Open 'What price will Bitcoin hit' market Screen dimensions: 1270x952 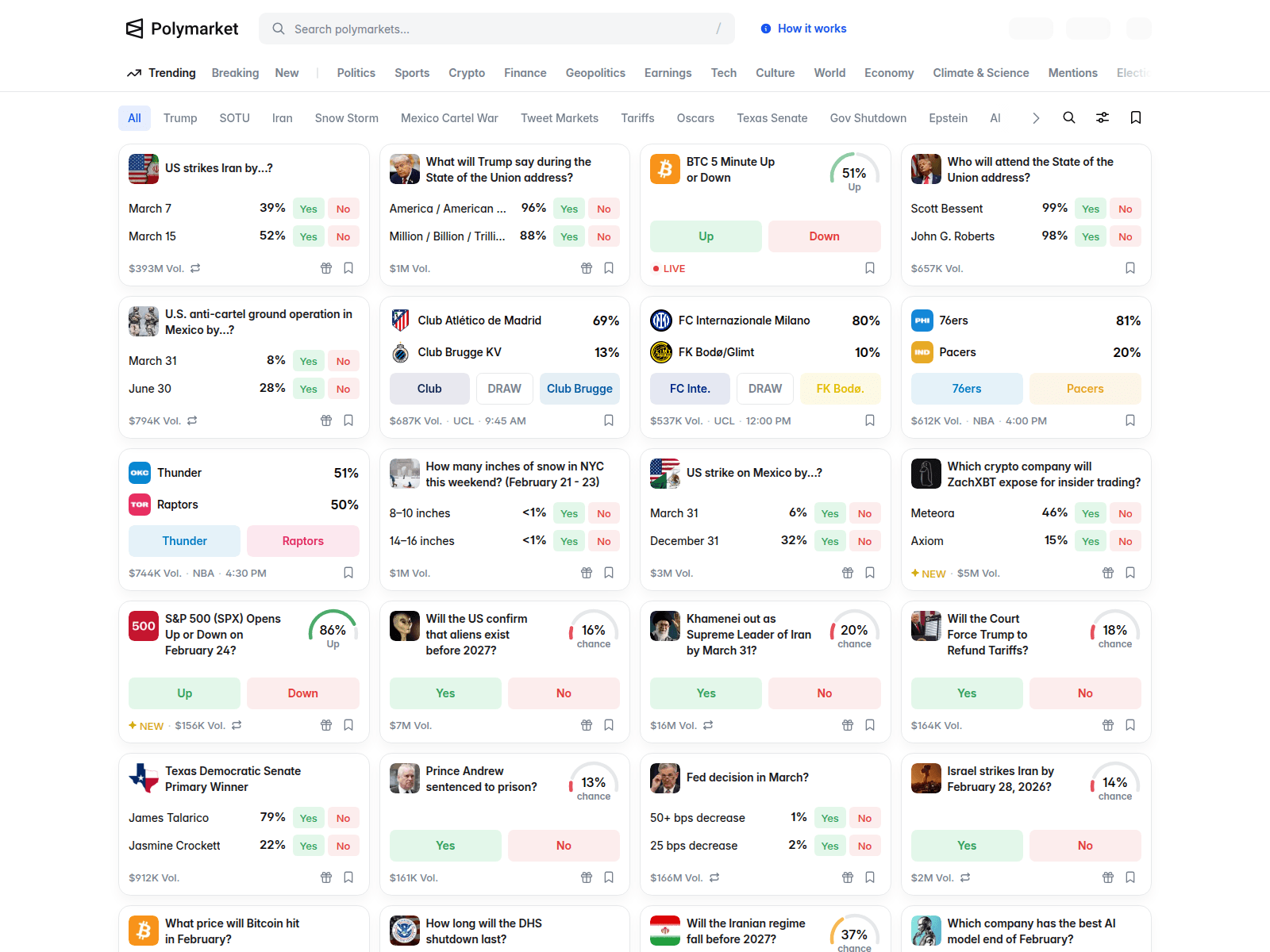click(232, 931)
